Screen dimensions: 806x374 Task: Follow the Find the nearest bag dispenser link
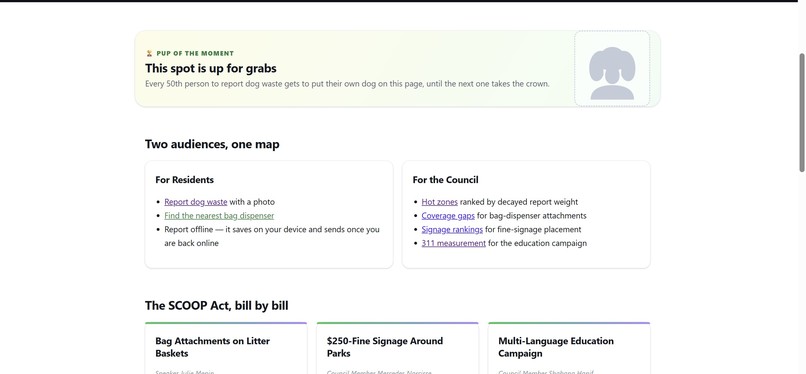(219, 216)
